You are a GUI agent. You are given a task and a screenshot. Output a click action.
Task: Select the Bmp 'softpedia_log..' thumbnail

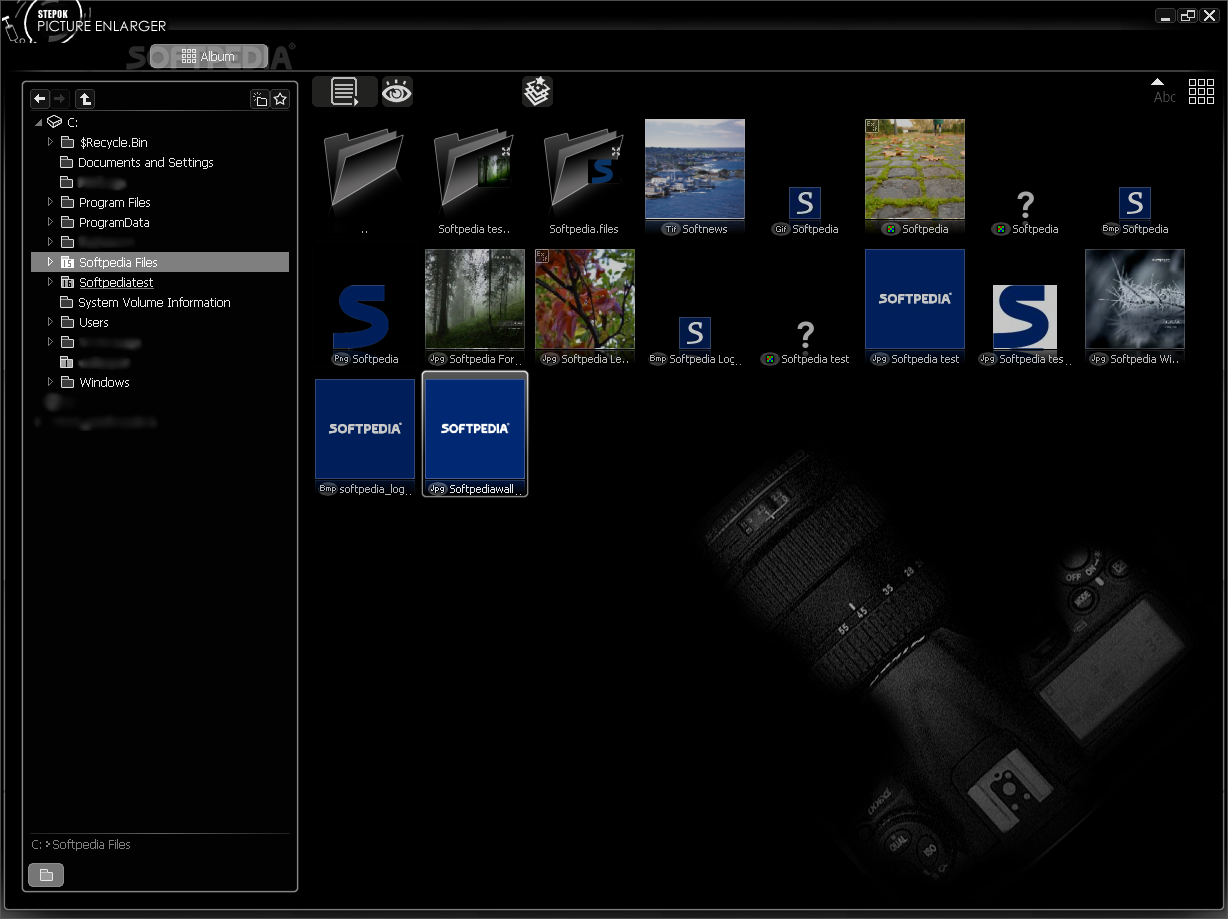[365, 429]
